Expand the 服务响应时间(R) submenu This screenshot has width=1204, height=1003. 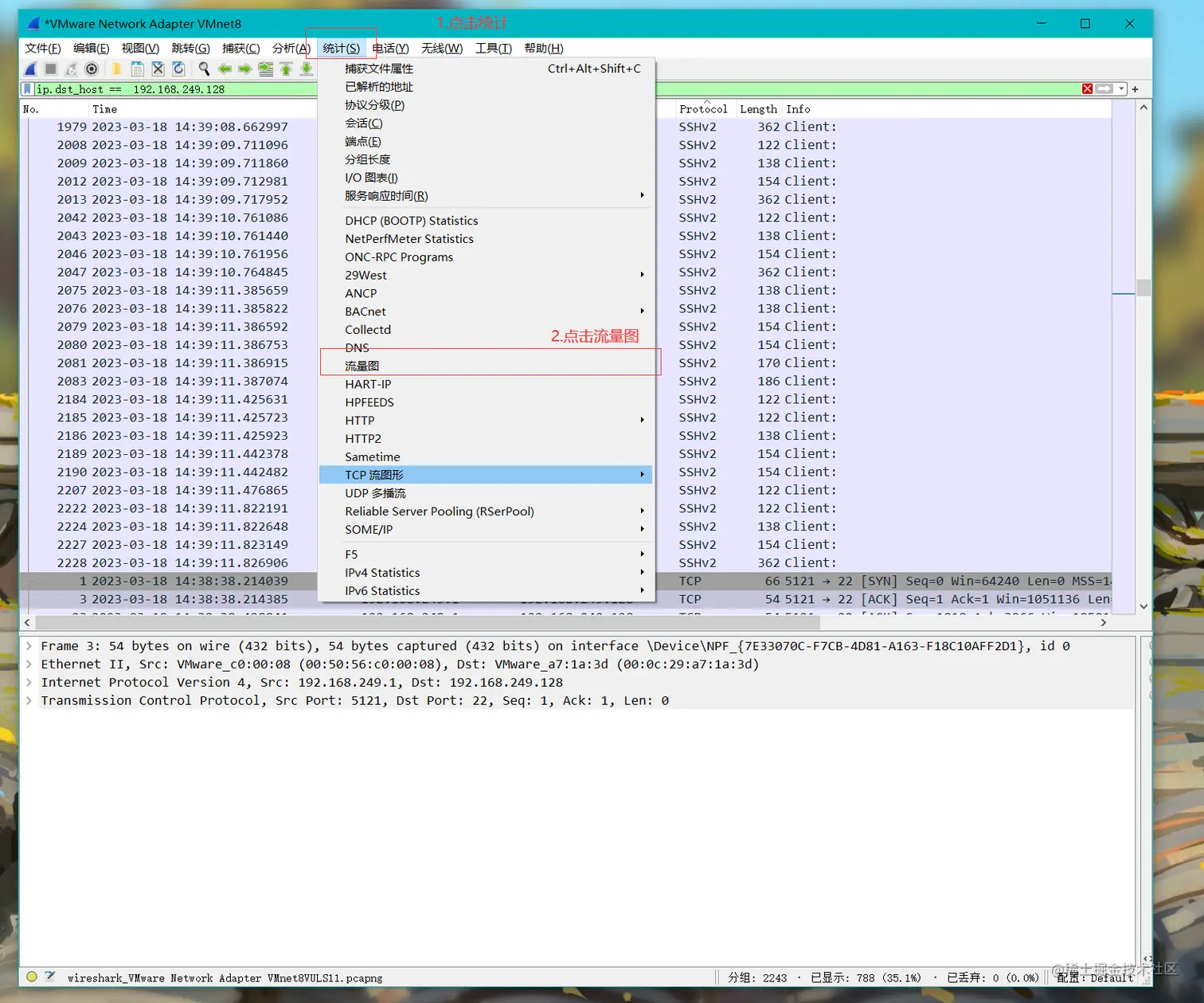coord(486,196)
